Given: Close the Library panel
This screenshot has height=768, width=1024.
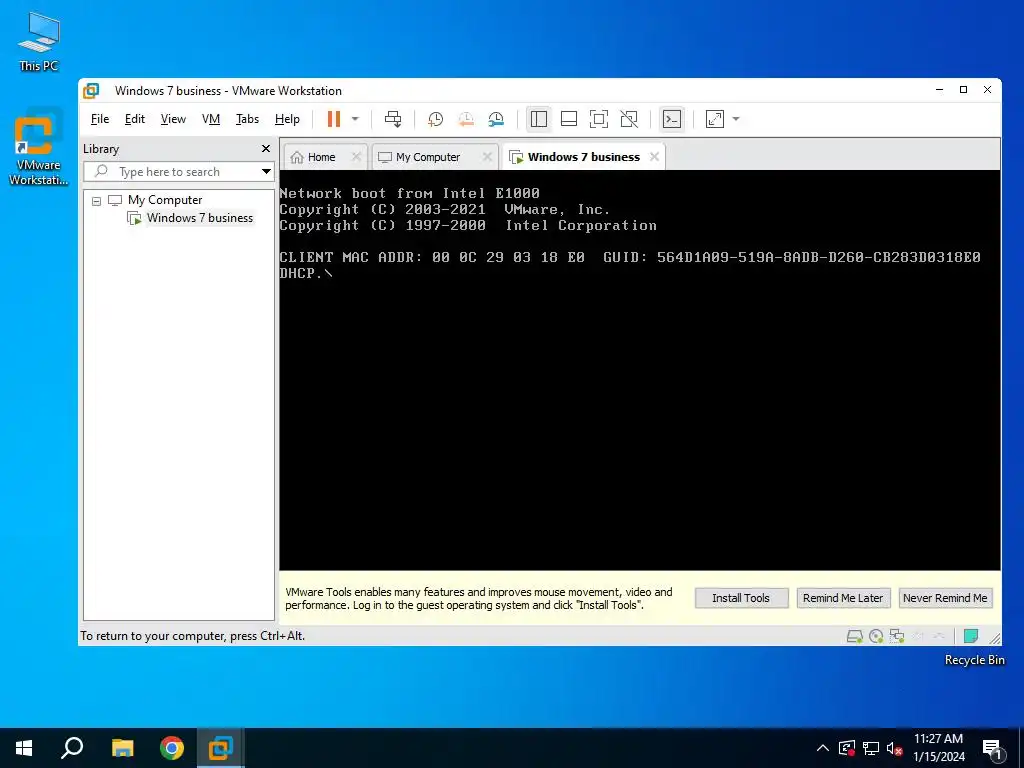Looking at the screenshot, I should pos(266,149).
